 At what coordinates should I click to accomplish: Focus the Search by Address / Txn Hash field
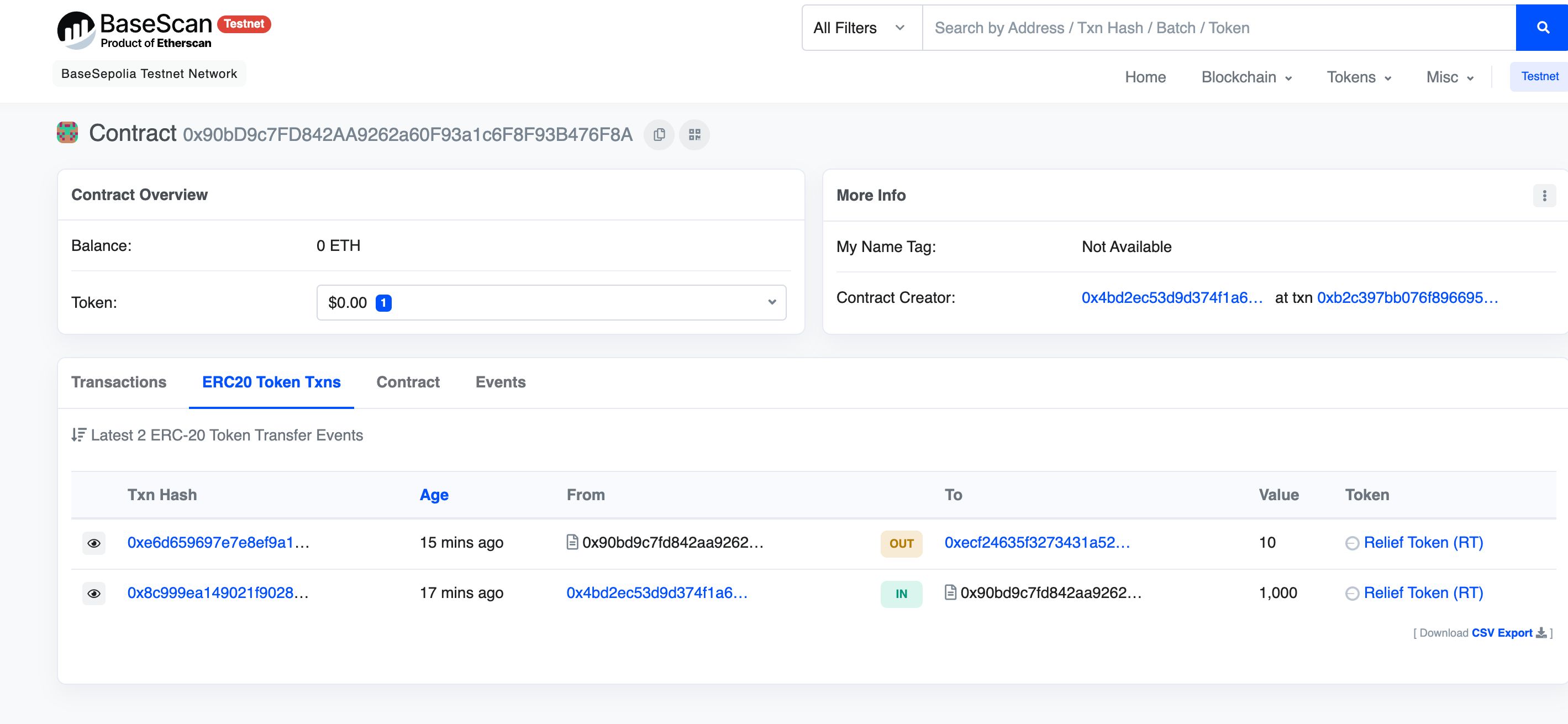(1219, 28)
